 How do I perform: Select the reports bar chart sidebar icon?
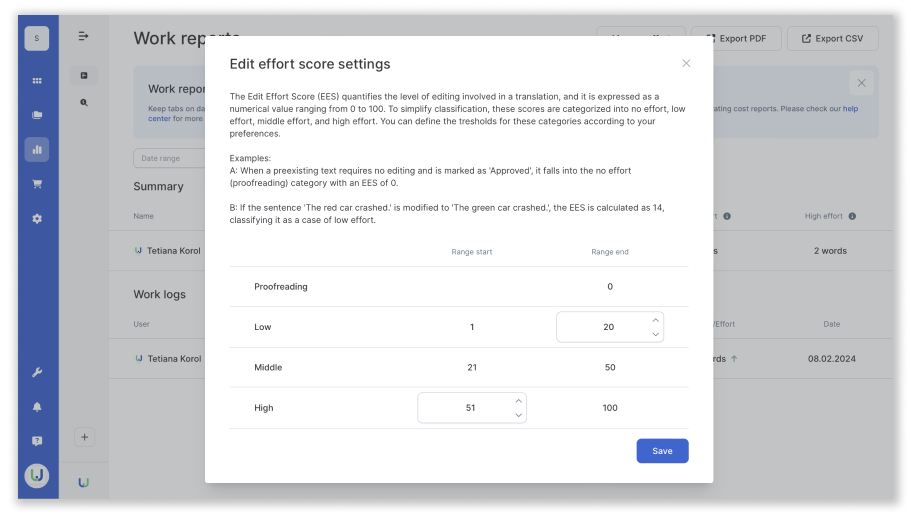coord(37,149)
